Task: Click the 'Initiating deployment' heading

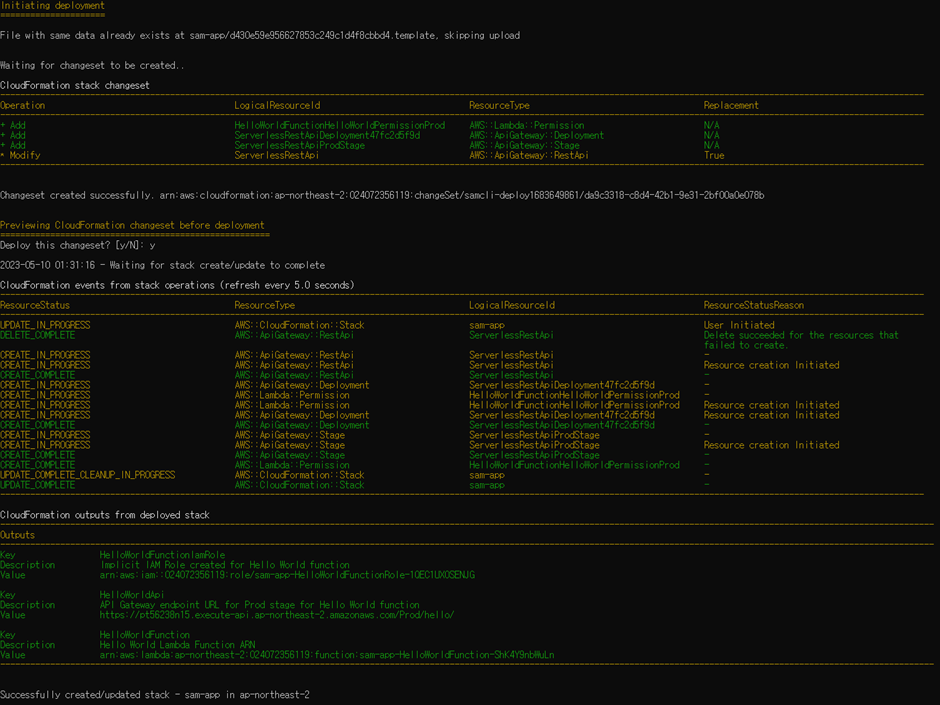Action: pyautogui.click(x=52, y=5)
